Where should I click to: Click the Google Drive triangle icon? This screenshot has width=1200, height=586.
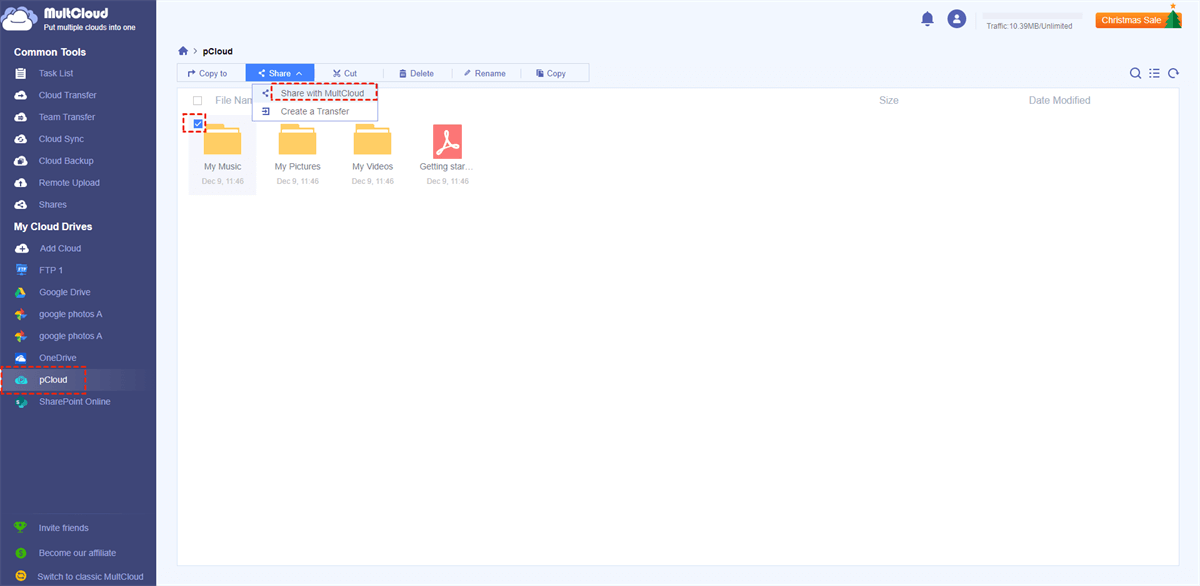(20, 293)
